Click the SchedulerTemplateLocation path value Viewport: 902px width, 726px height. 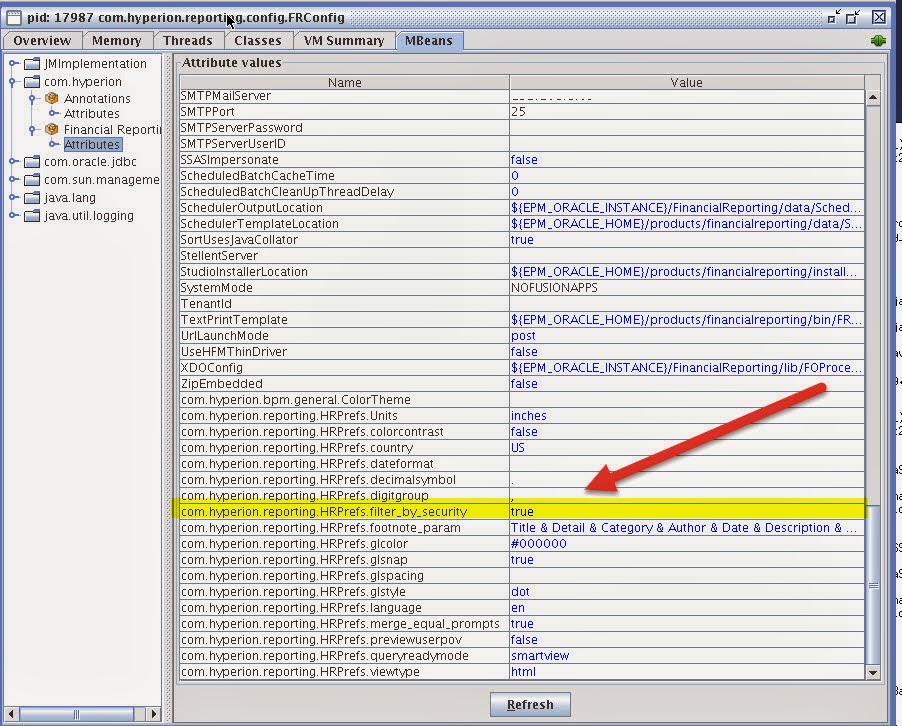[x=686, y=224]
